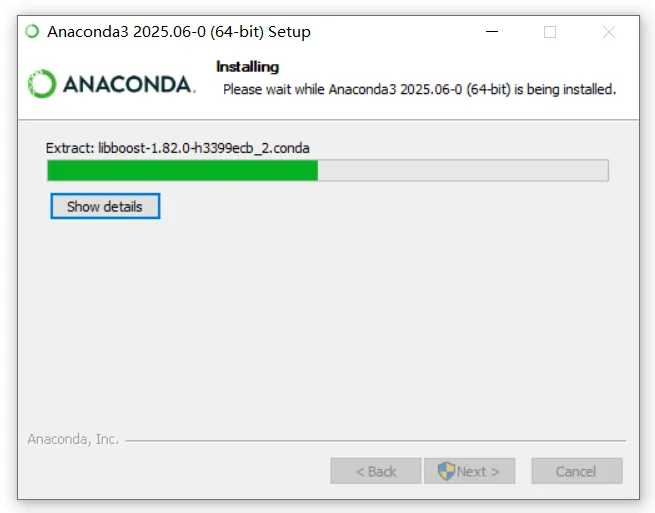Click the Anaconda, Inc. branding text
Screen dimensions: 655x513
73,439
